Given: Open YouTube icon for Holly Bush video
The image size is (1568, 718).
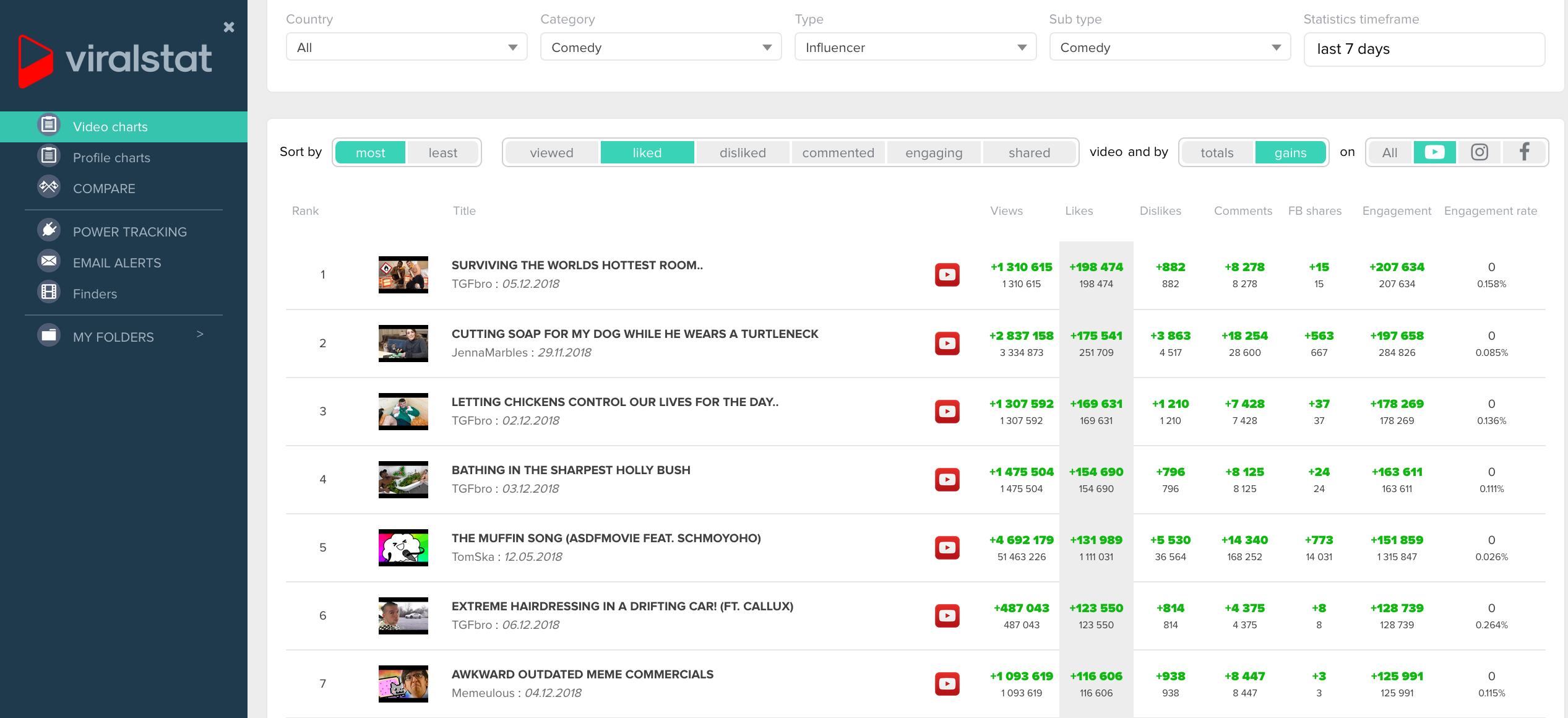Looking at the screenshot, I should coord(947,479).
